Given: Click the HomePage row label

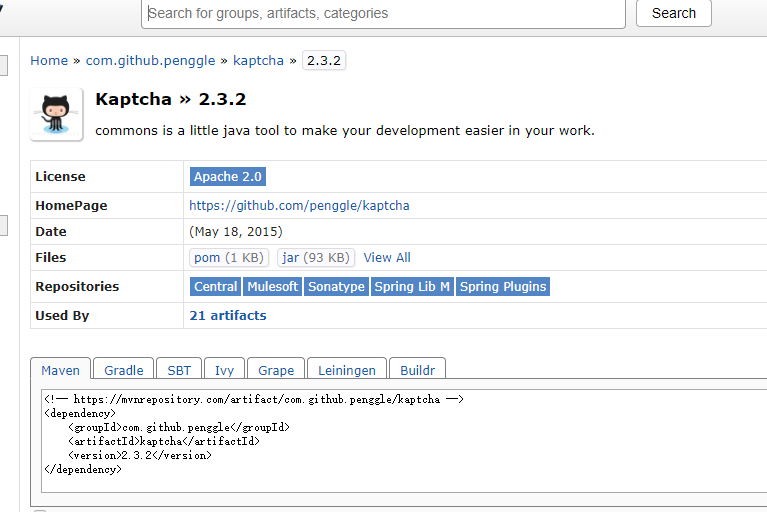Looking at the screenshot, I should tap(71, 205).
